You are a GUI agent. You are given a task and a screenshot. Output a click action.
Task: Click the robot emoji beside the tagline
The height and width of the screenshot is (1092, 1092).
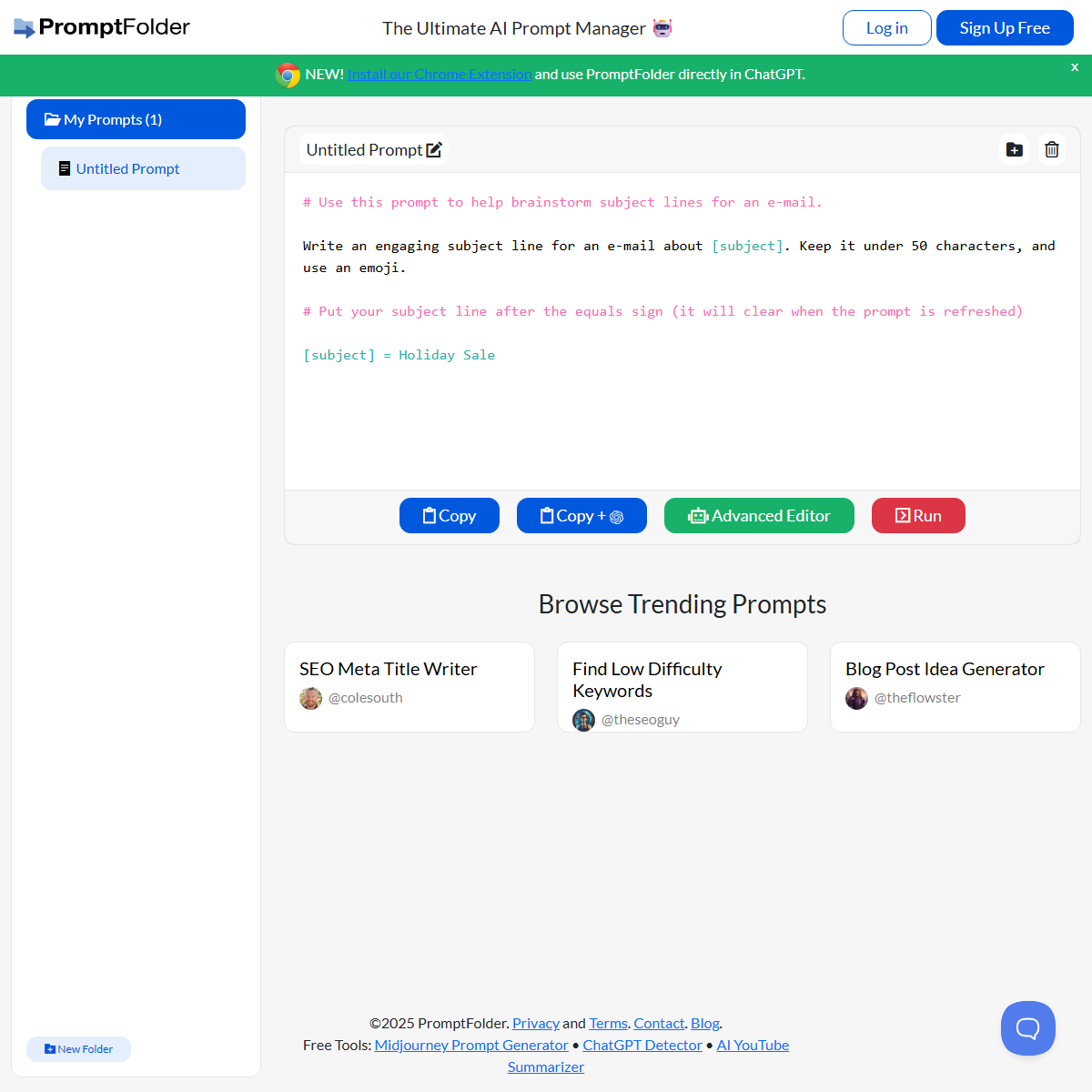click(662, 28)
